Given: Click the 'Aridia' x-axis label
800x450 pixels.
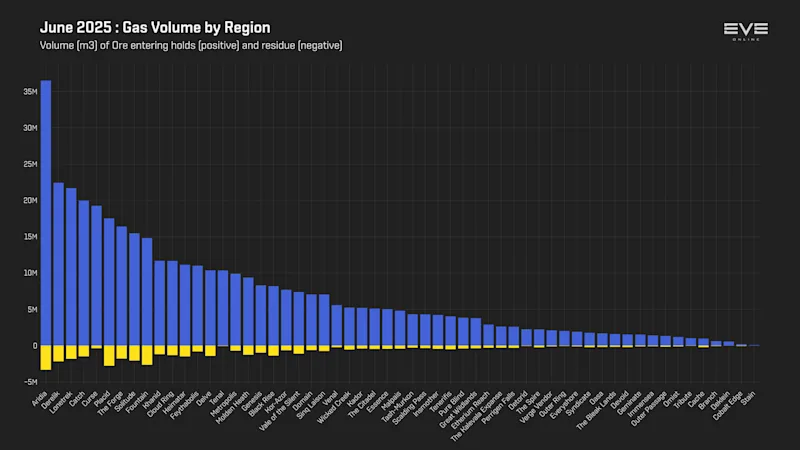Looking at the screenshot, I should tap(40, 399).
